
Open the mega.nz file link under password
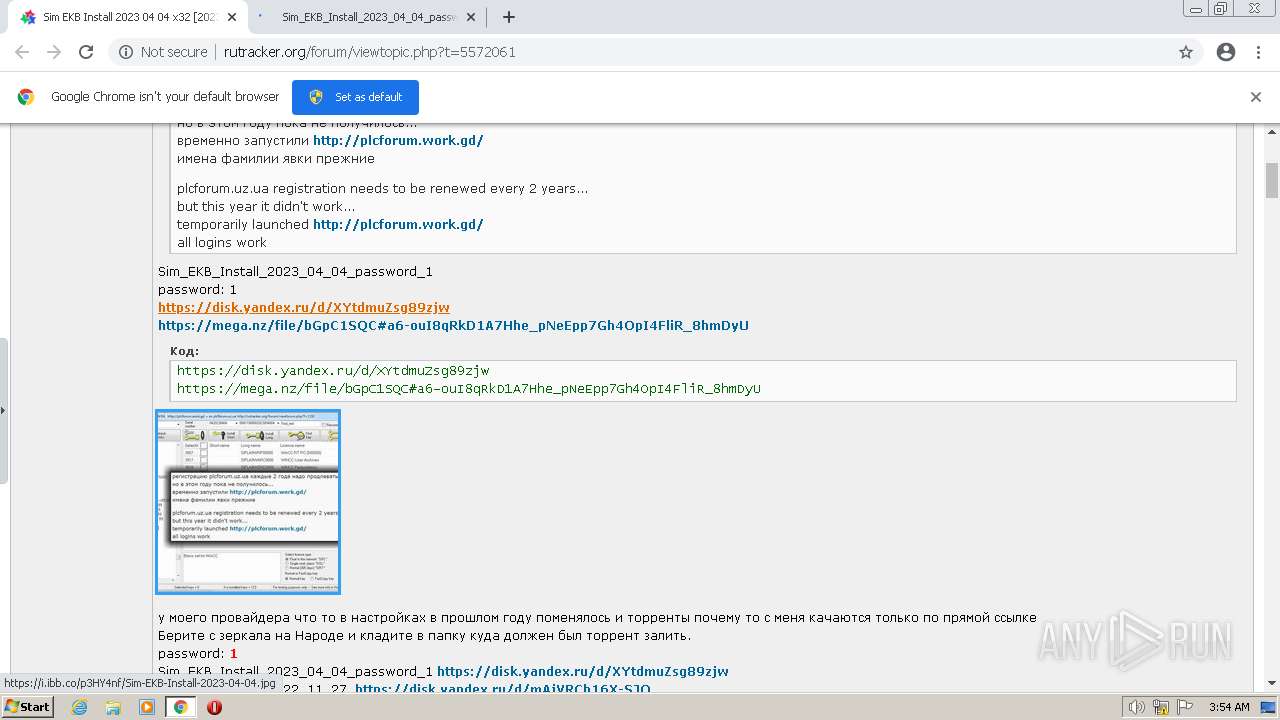point(453,326)
